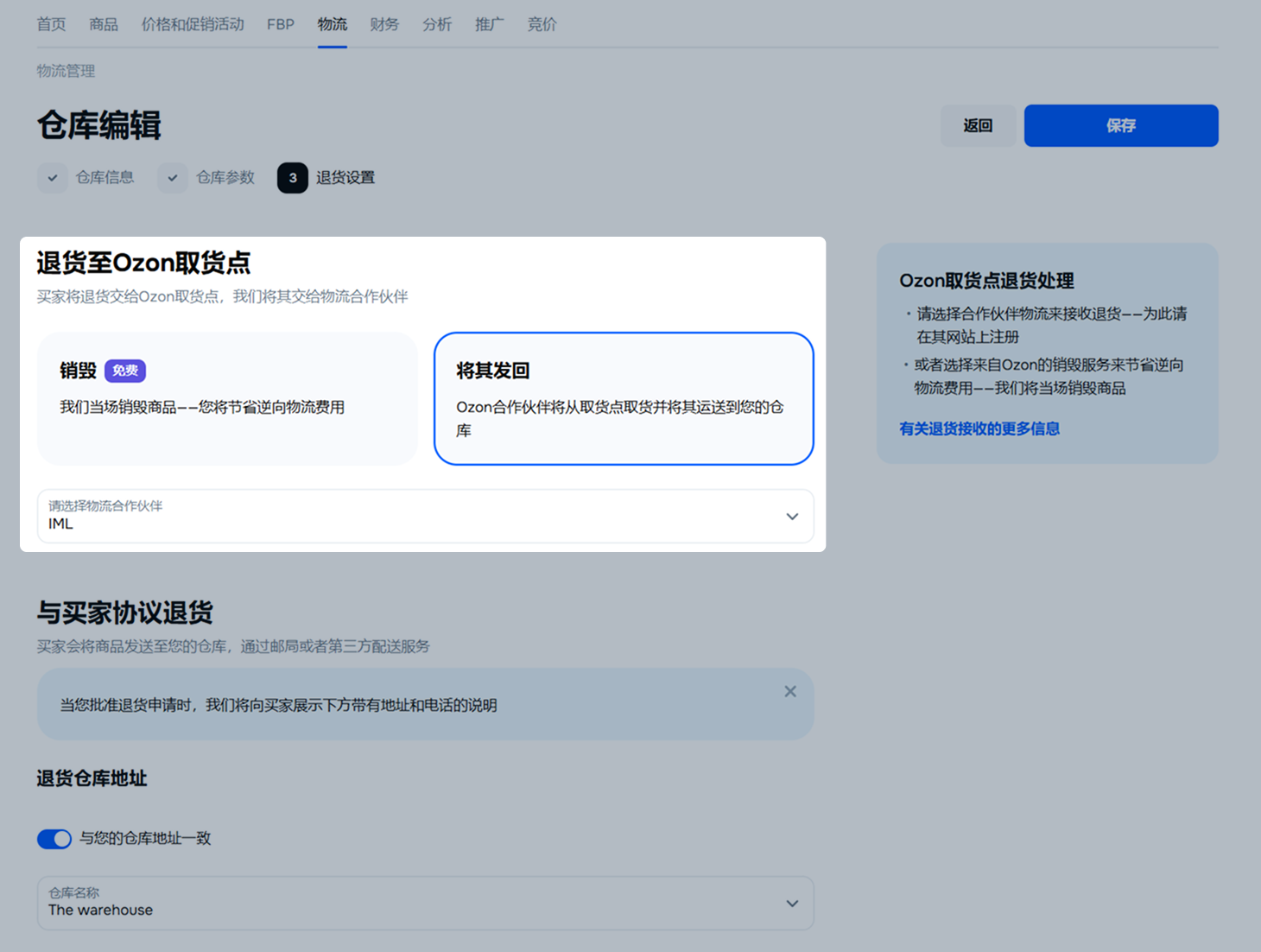The image size is (1261, 952).
Task: Click the step 3 退货设置 badge
Action: [293, 178]
